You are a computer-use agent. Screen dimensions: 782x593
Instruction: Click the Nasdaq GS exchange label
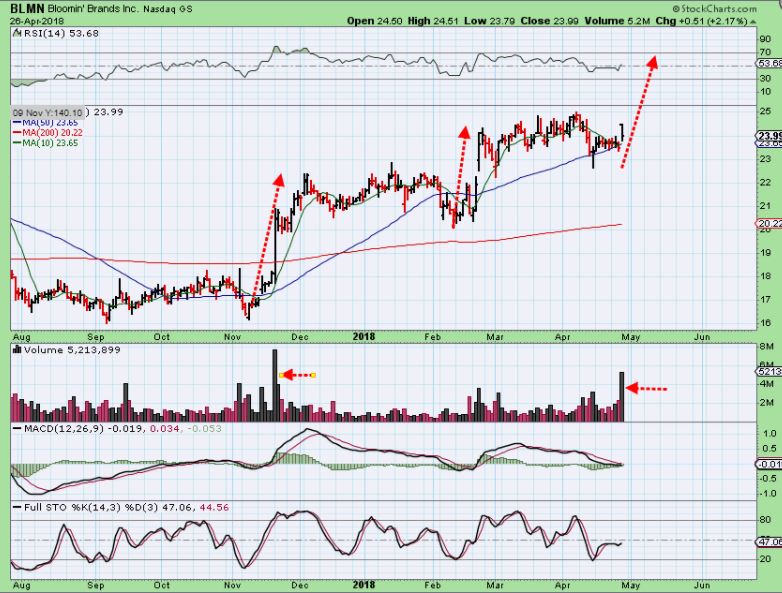tap(168, 9)
